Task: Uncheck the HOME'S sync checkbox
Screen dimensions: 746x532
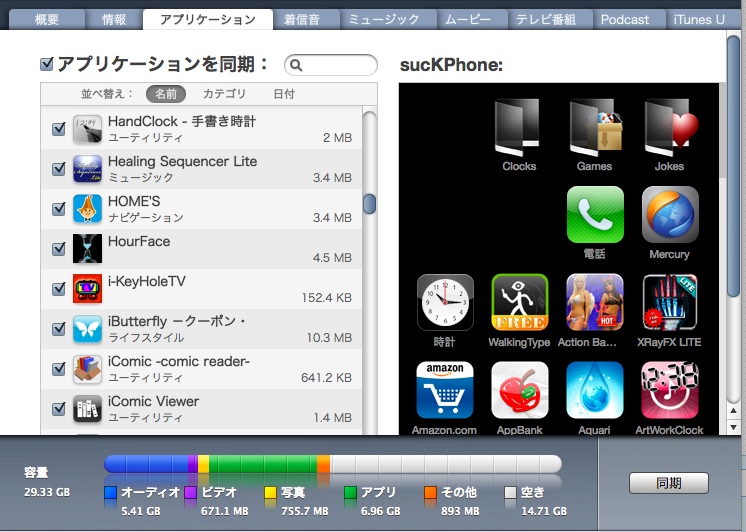Action: click(x=59, y=208)
